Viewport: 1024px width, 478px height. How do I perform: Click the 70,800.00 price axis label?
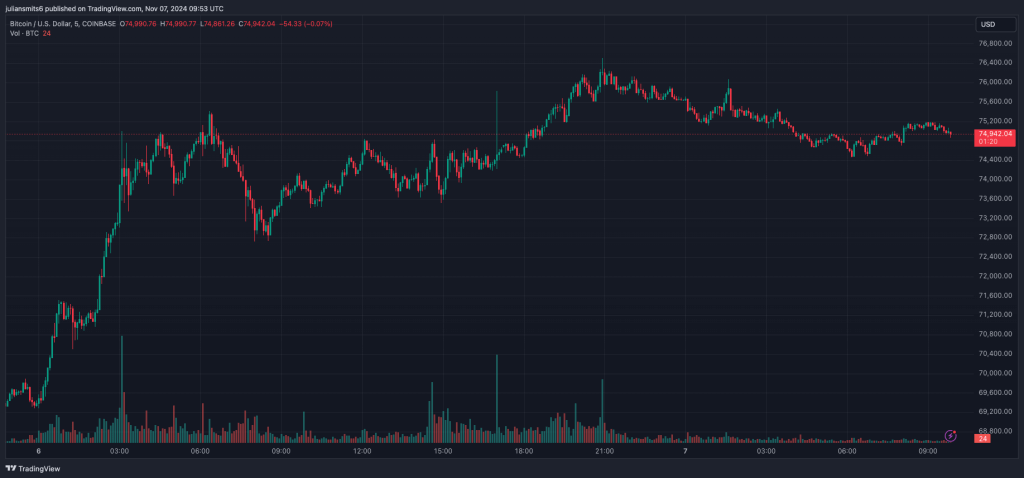coord(995,334)
